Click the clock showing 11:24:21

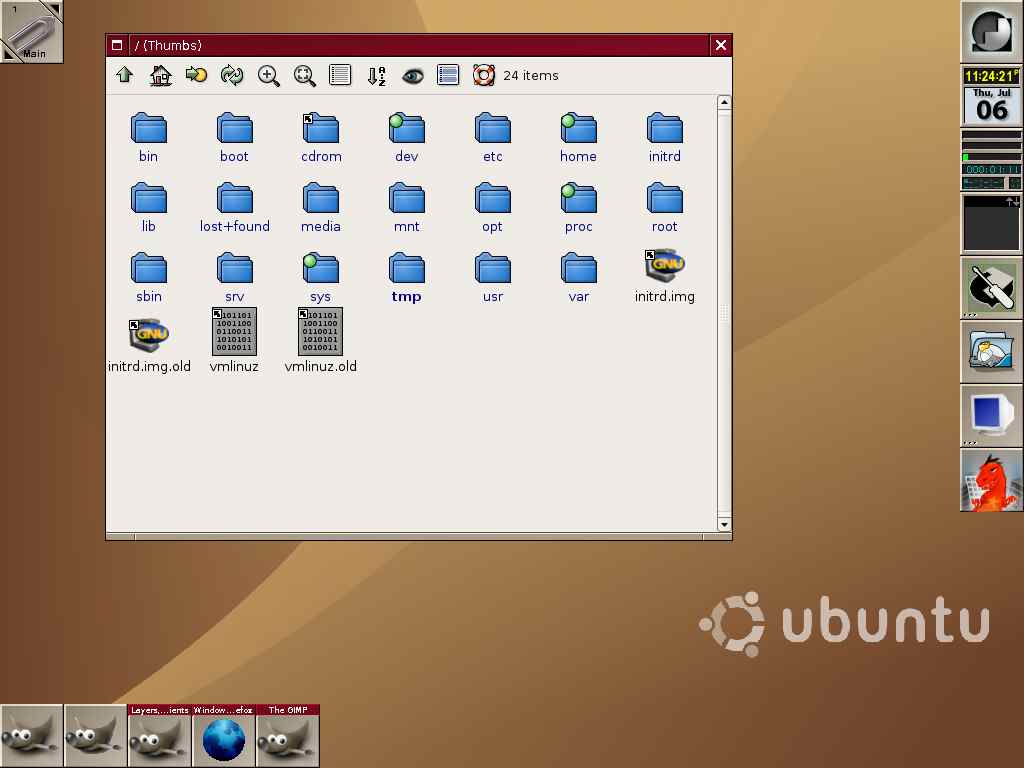click(x=991, y=76)
